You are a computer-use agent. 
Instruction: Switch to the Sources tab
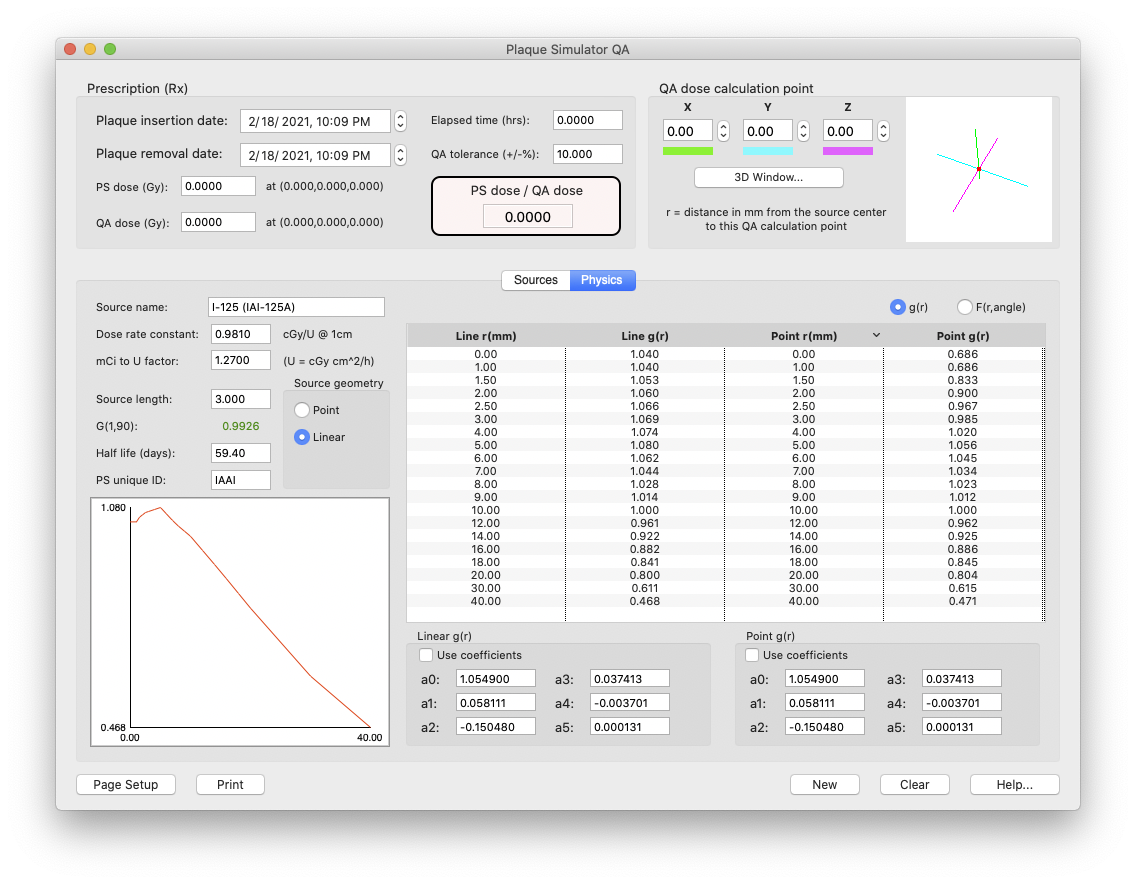click(x=535, y=280)
